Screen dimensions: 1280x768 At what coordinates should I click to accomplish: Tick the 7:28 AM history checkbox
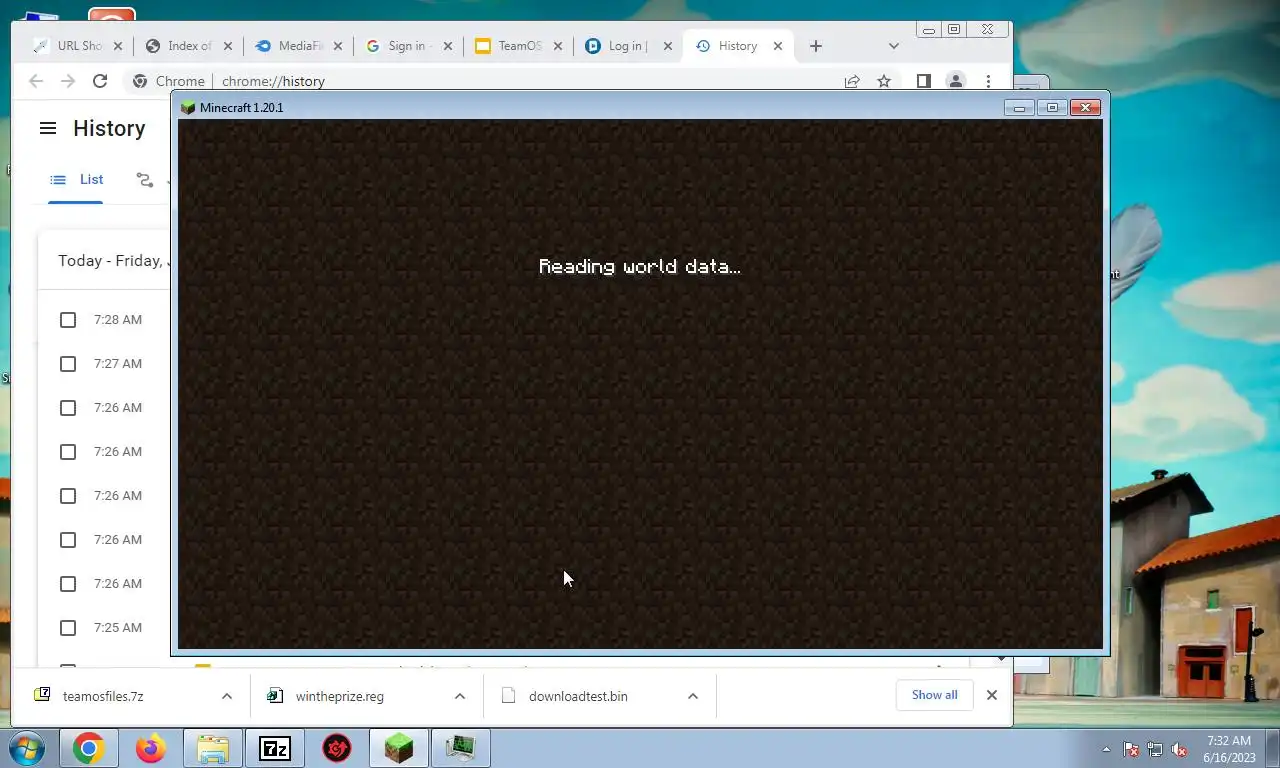[x=68, y=320]
